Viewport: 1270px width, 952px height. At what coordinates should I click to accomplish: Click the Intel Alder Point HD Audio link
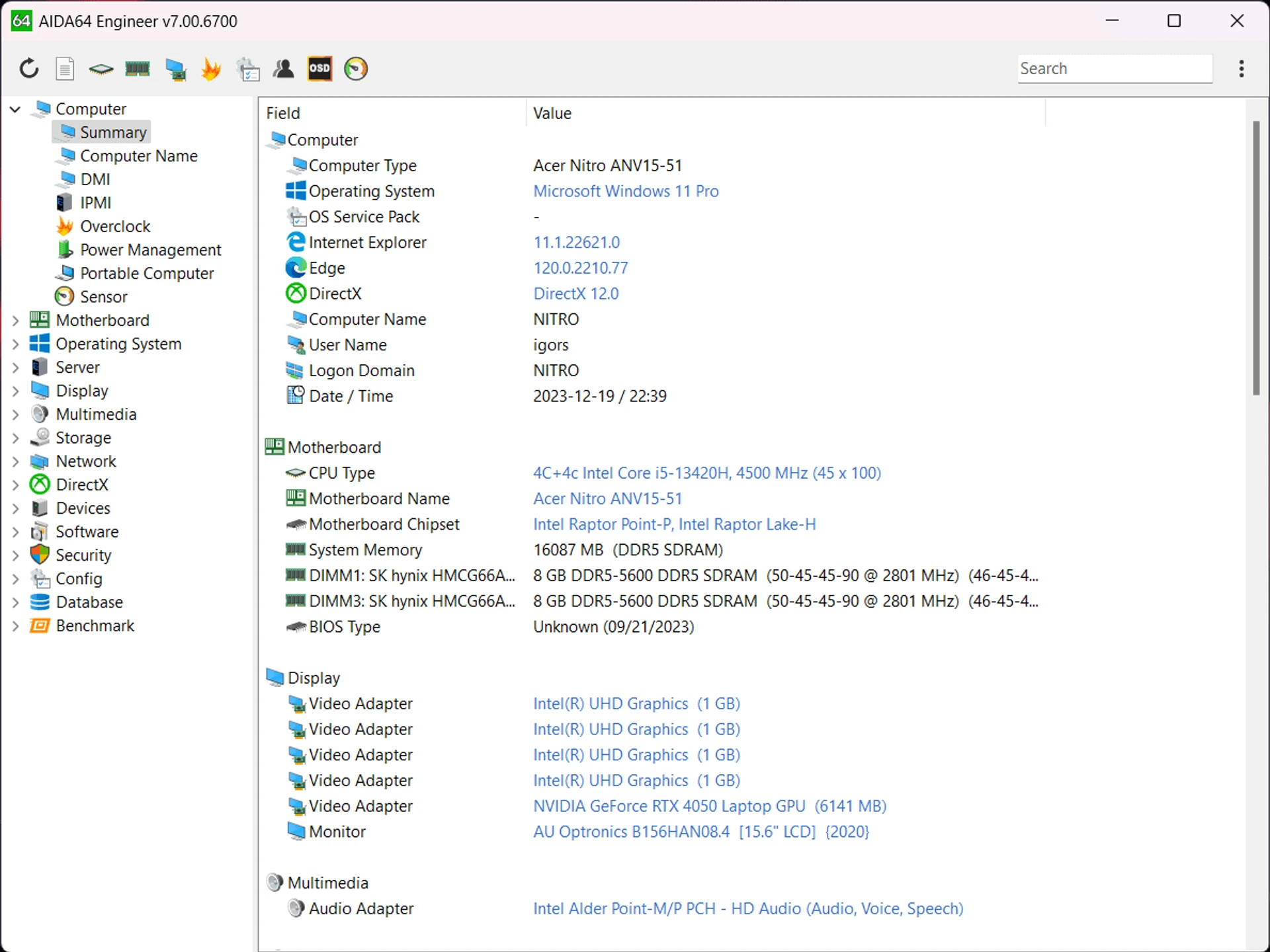(747, 908)
